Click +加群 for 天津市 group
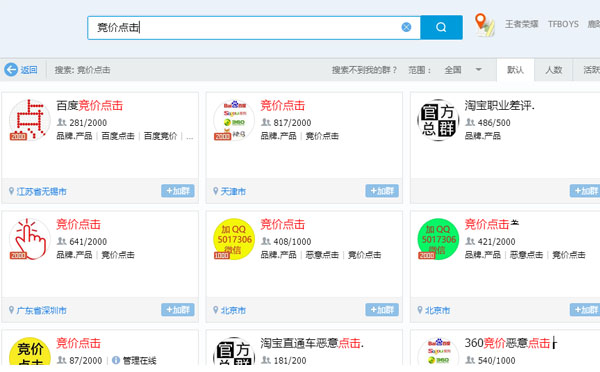 [x=382, y=191]
